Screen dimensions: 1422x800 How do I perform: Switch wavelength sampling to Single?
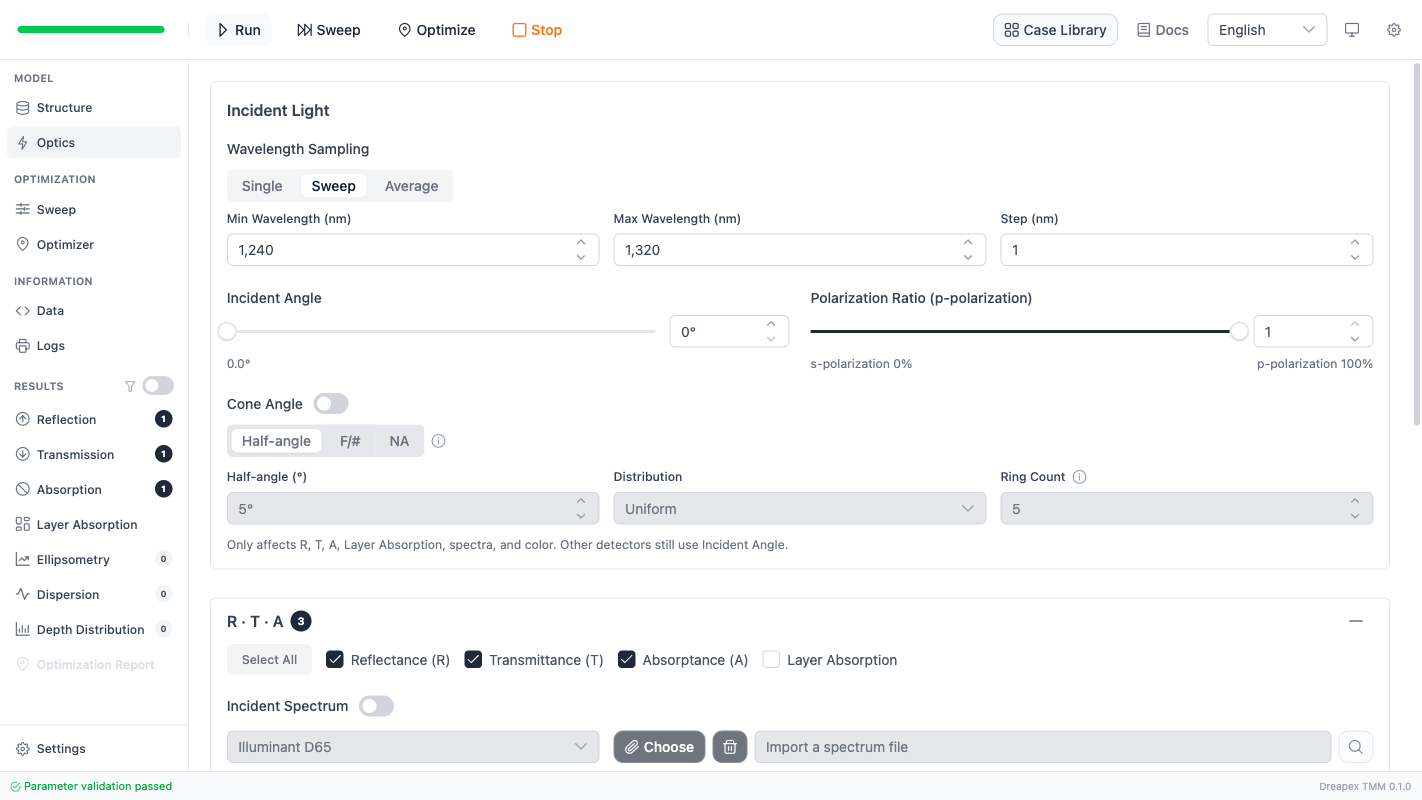point(262,186)
